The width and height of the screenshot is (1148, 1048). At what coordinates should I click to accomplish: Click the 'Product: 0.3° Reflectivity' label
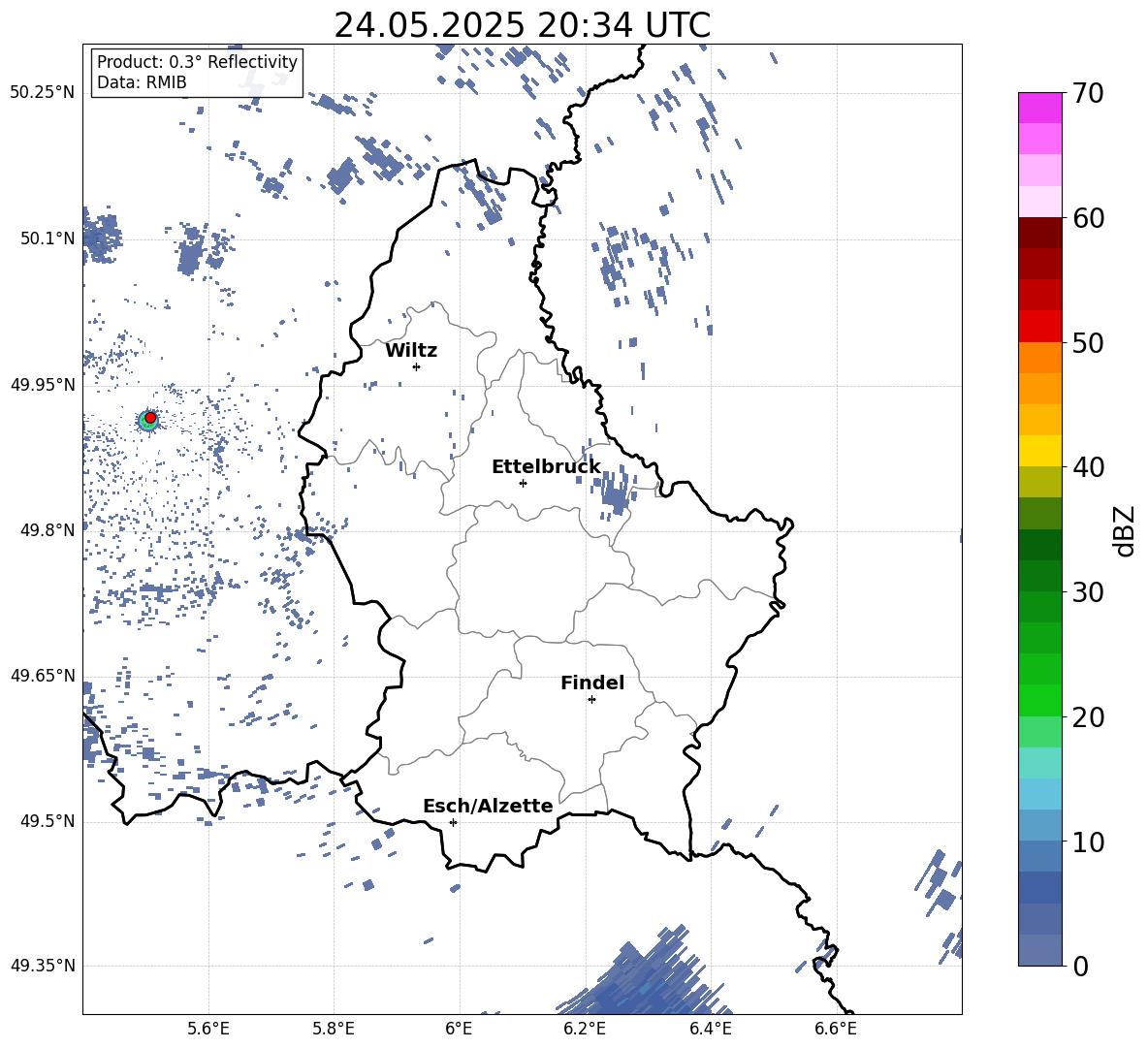(x=197, y=62)
